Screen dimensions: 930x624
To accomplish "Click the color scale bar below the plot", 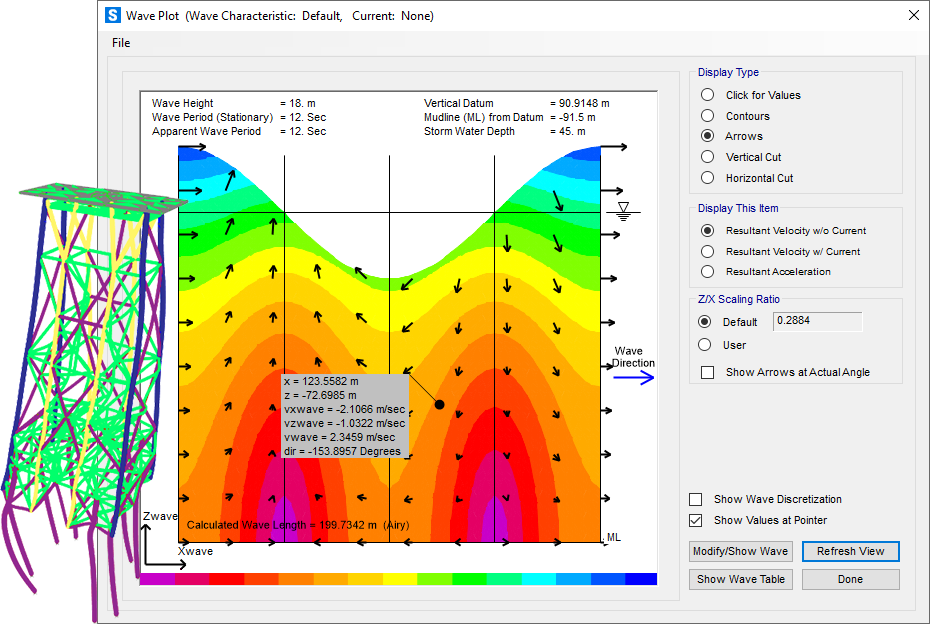I will 400,578.
